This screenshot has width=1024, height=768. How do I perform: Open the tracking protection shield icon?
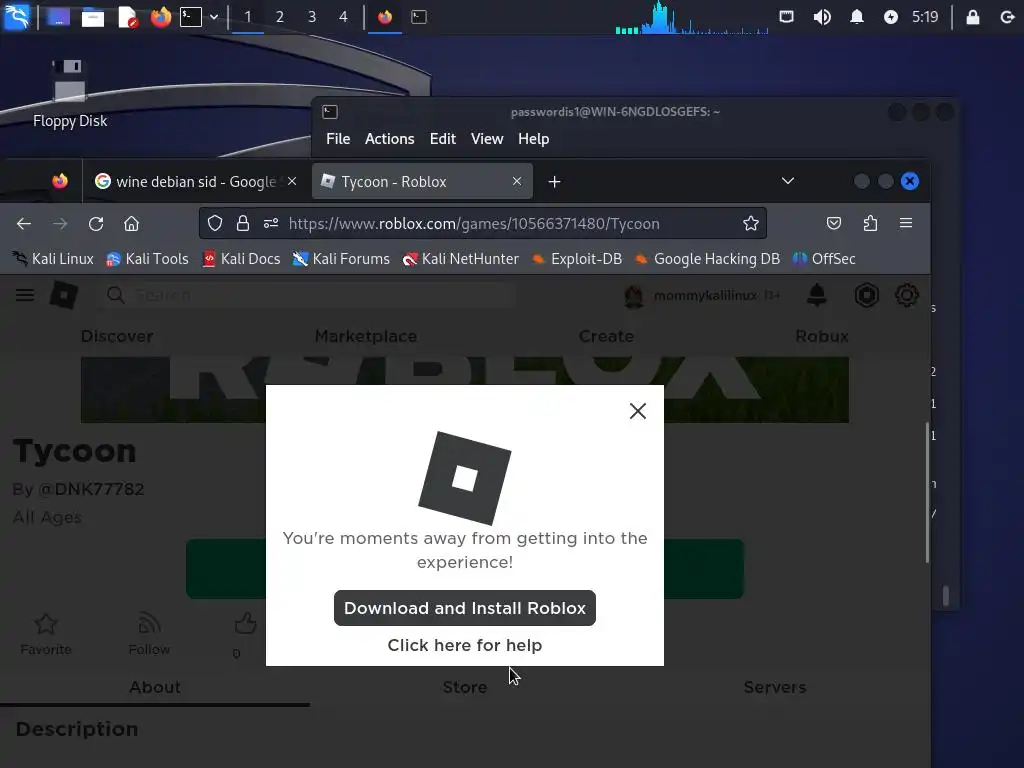tap(215, 224)
